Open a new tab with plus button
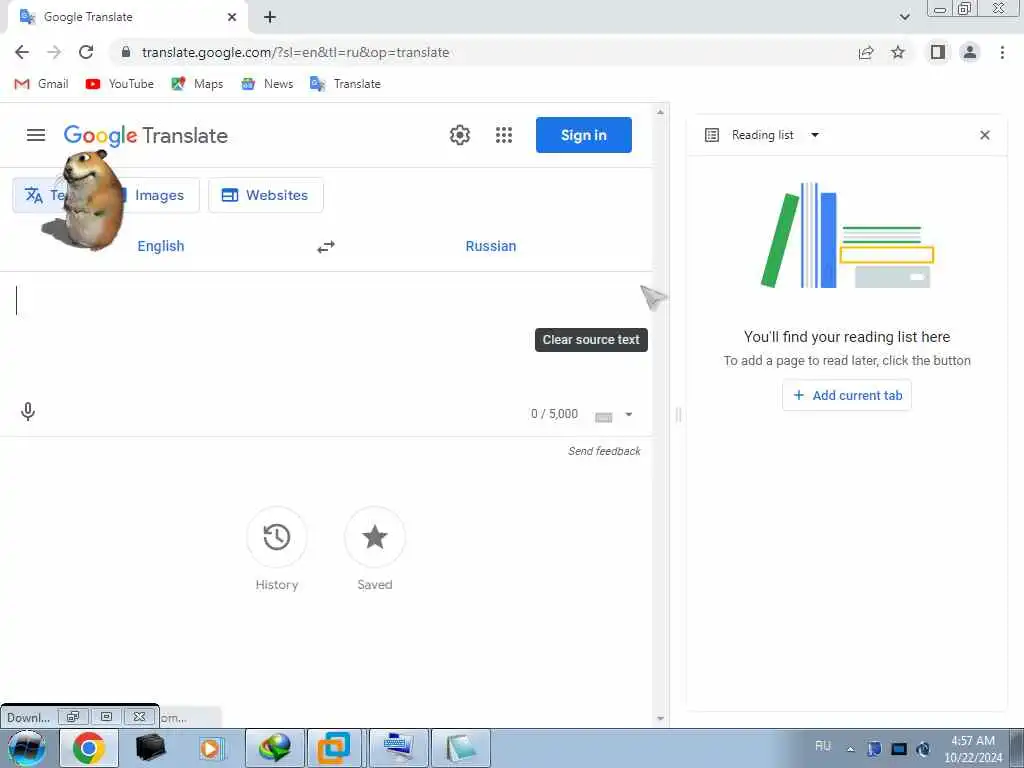The width and height of the screenshot is (1024, 768). point(270,17)
